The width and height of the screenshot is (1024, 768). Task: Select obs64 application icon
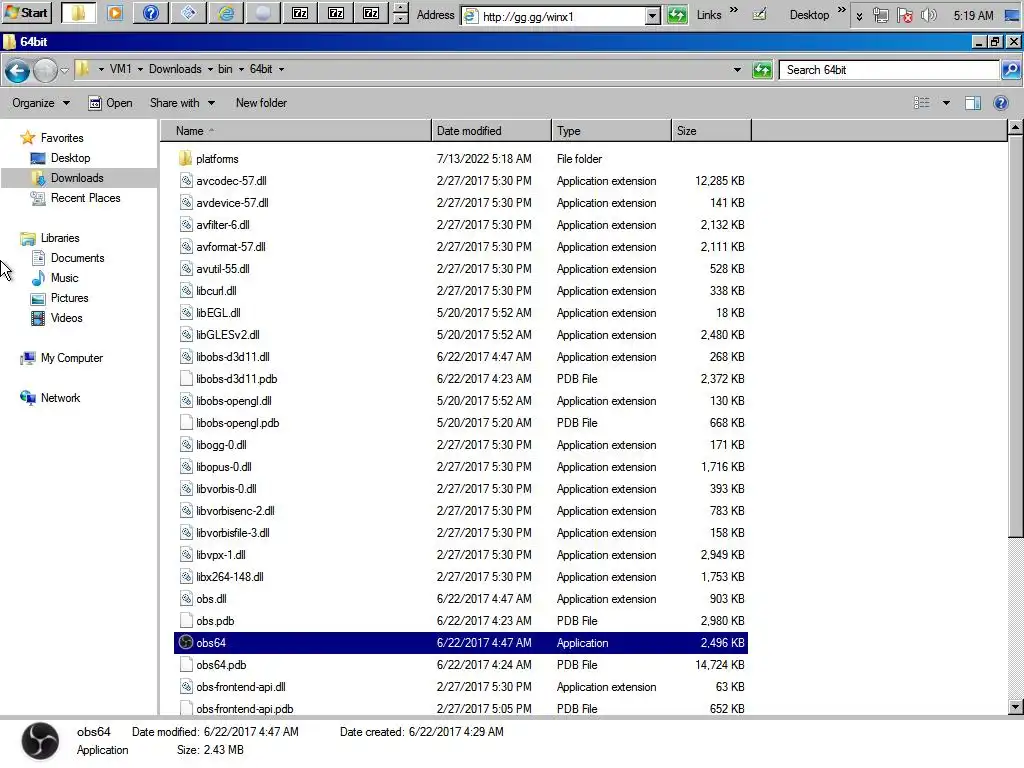click(x=185, y=643)
